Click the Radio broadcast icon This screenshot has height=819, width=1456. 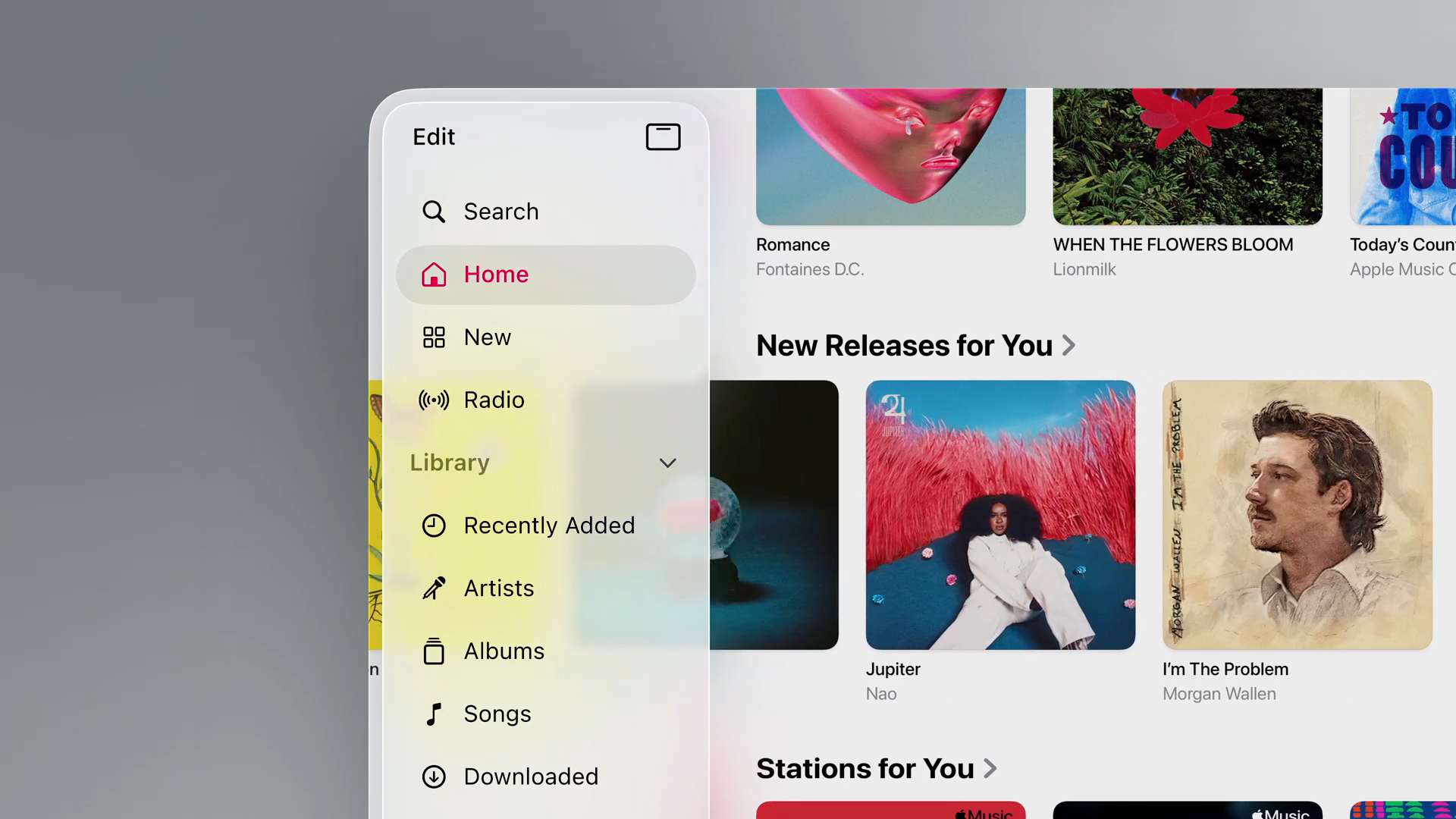point(434,400)
